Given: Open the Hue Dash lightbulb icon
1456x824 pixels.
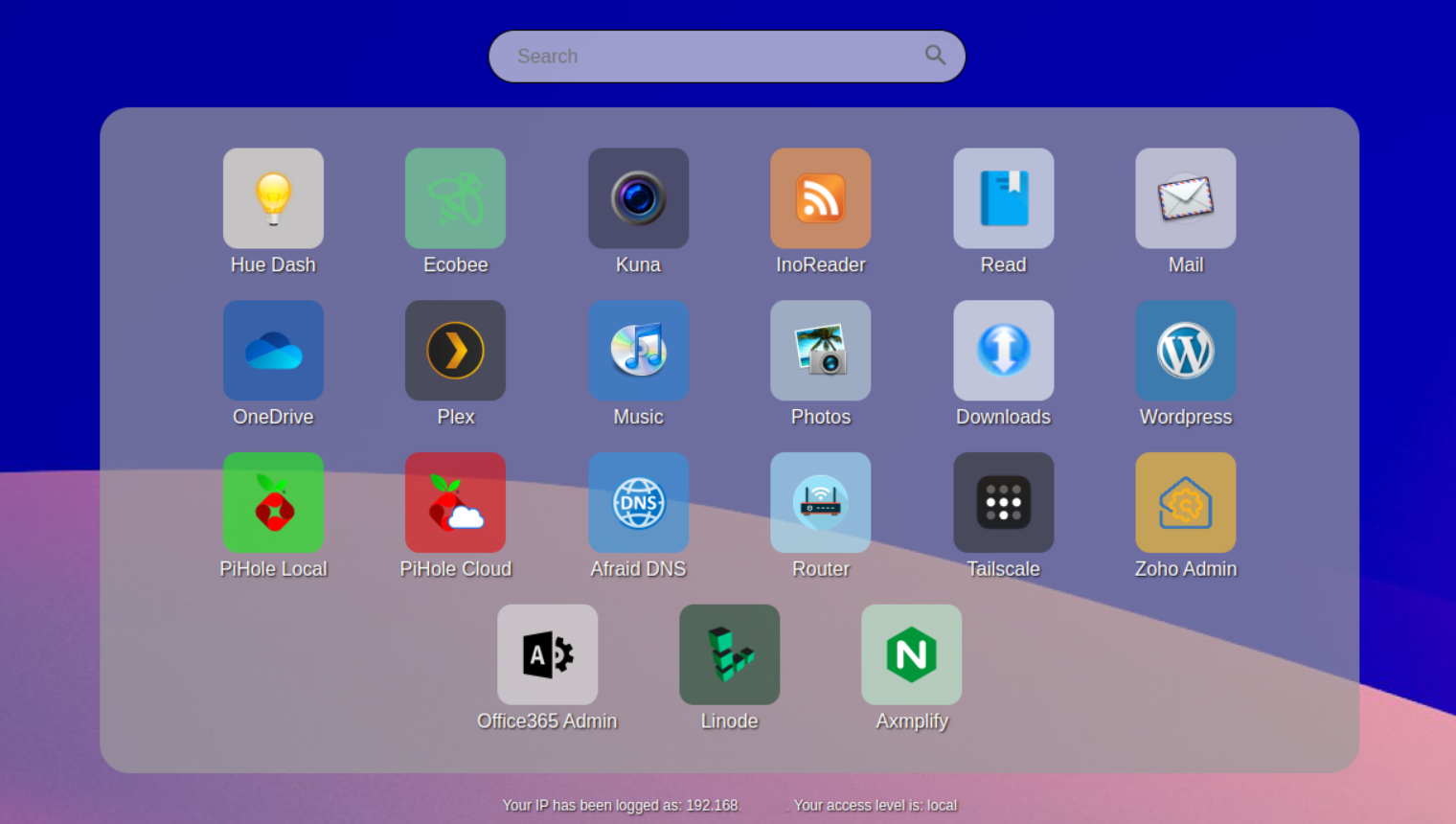Looking at the screenshot, I should 273,198.
